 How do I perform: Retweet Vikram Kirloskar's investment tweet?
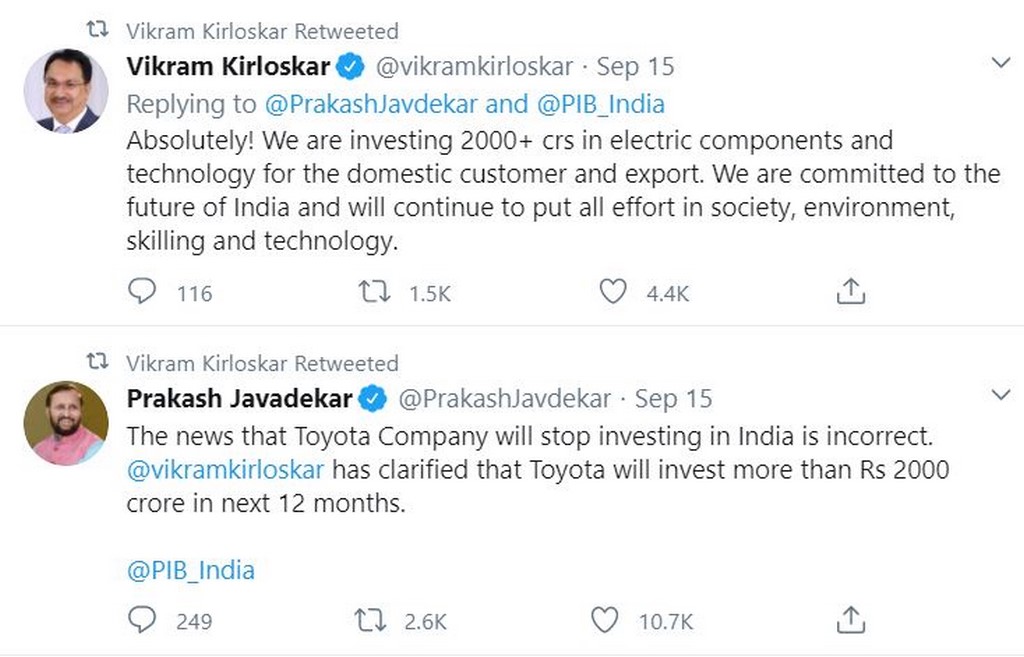[x=374, y=291]
